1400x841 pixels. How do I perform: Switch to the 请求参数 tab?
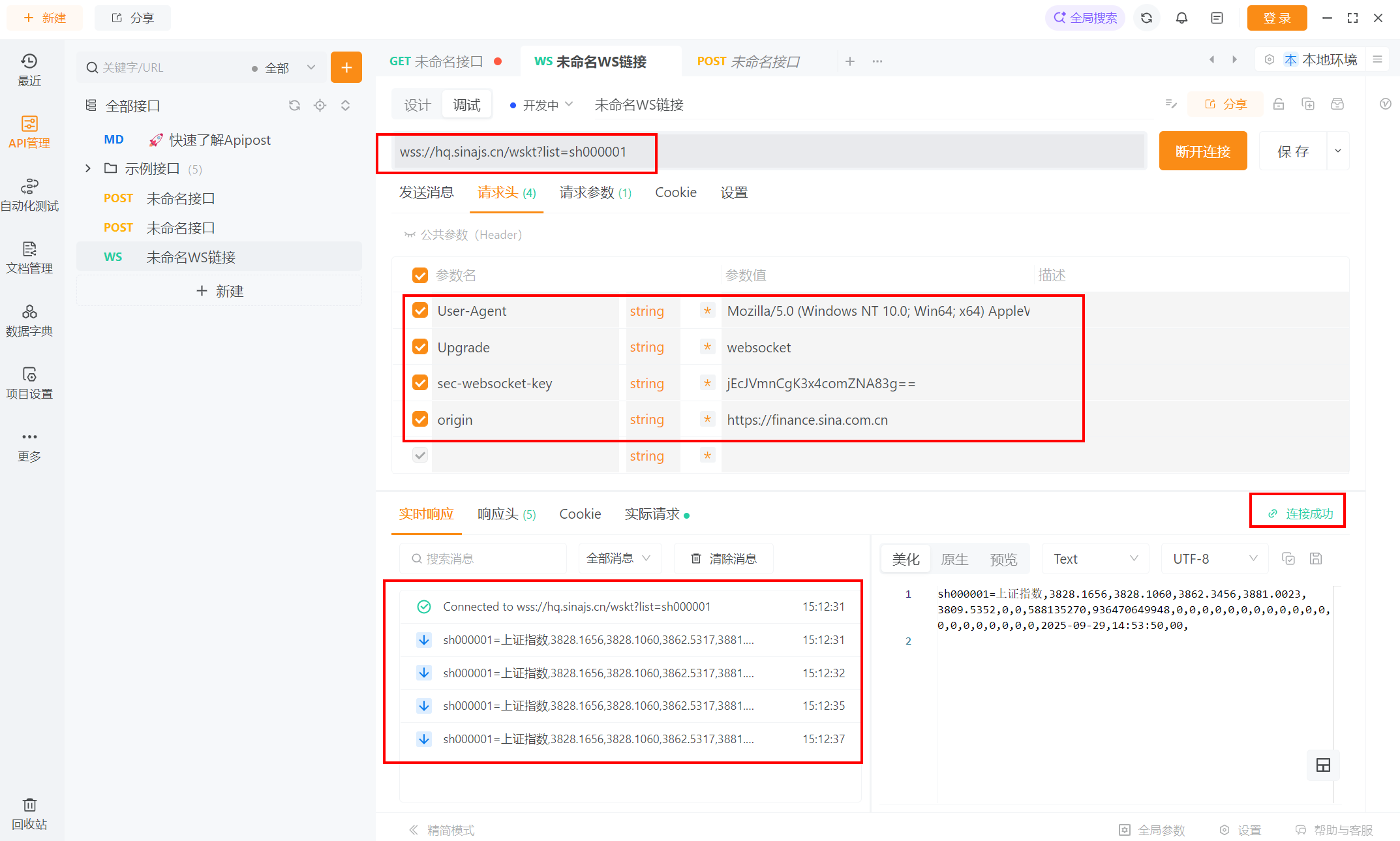tap(594, 192)
